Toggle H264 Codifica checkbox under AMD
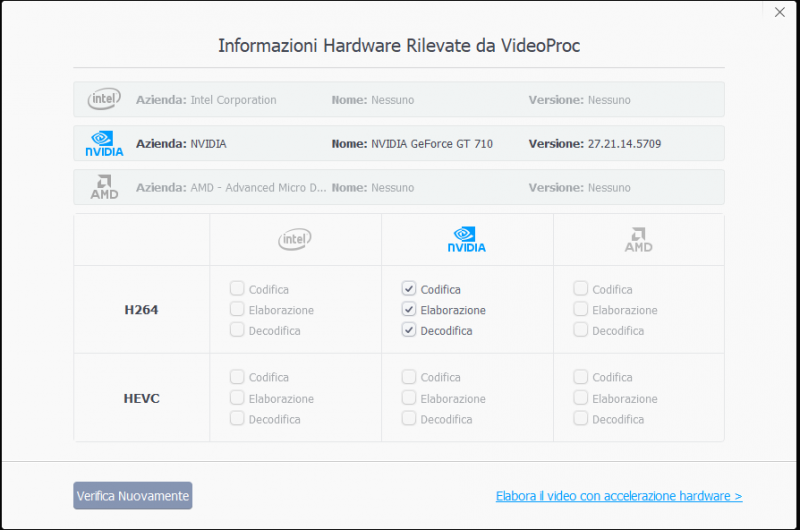This screenshot has height=530, width=800. [581, 289]
